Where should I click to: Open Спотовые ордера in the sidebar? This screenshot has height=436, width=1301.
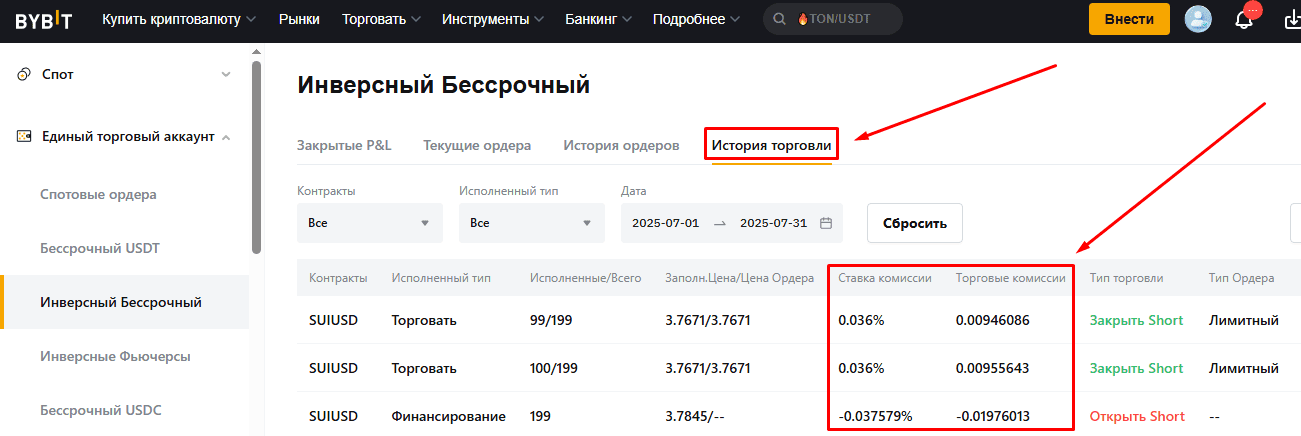[99, 194]
